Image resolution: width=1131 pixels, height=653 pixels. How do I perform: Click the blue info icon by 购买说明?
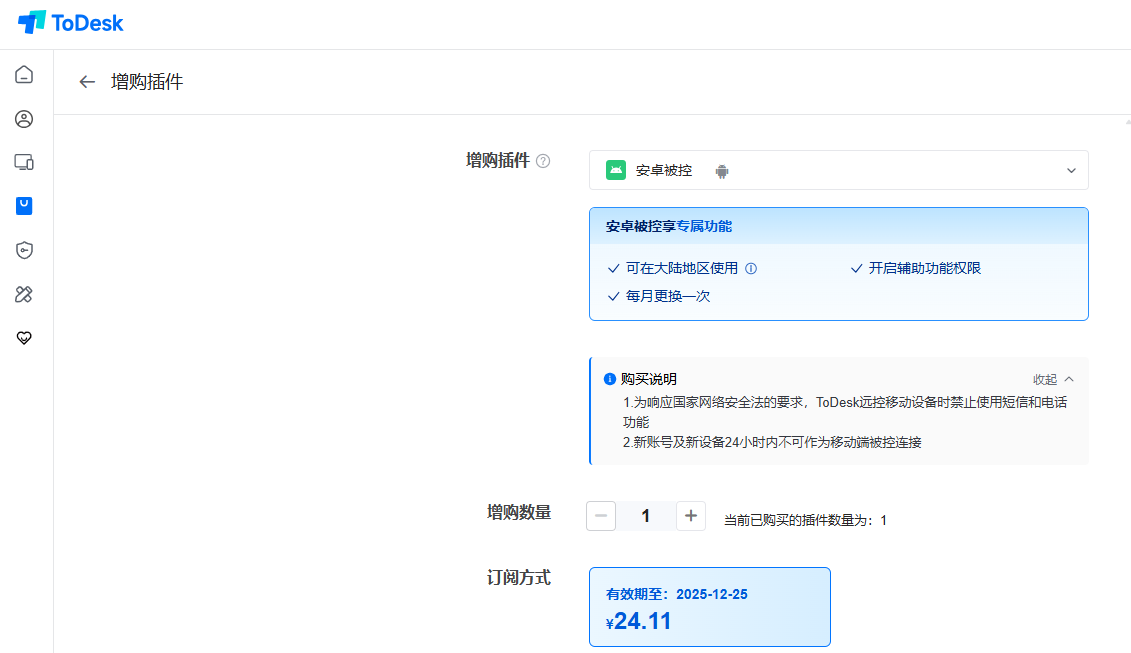coord(609,379)
